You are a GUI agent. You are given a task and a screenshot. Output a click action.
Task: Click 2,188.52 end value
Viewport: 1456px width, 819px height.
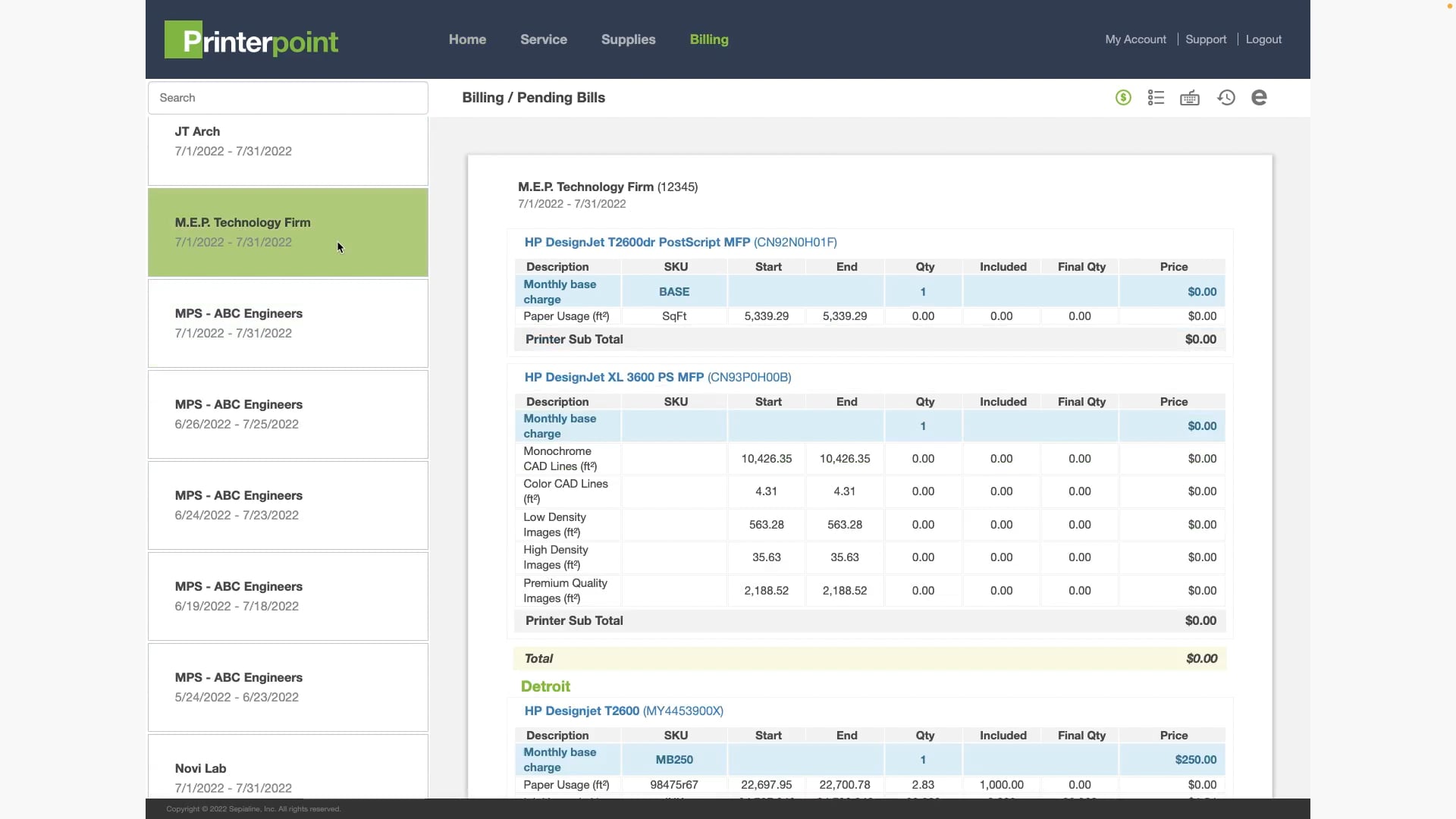pyautogui.click(x=844, y=591)
